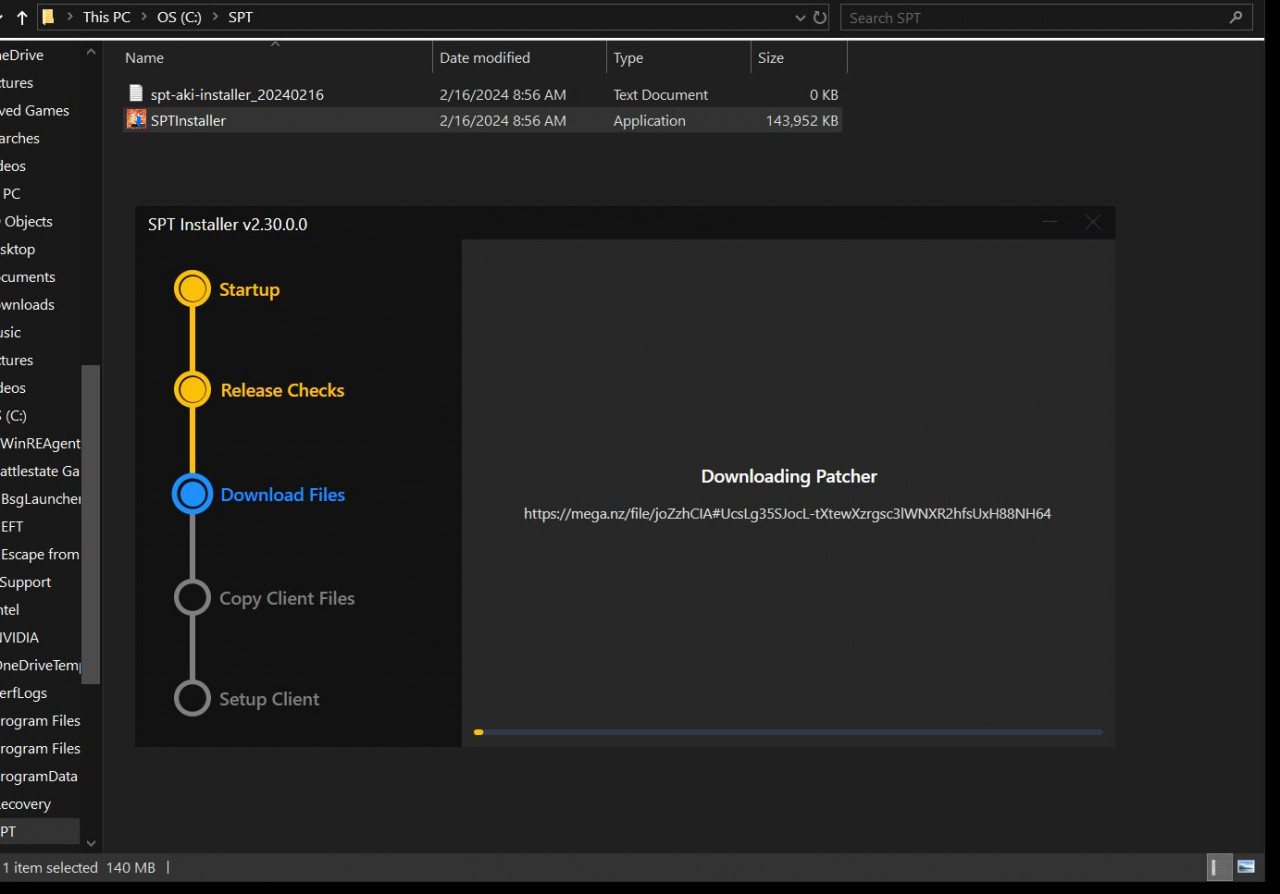Click the search magnifier icon
1280x894 pixels.
tap(1236, 18)
